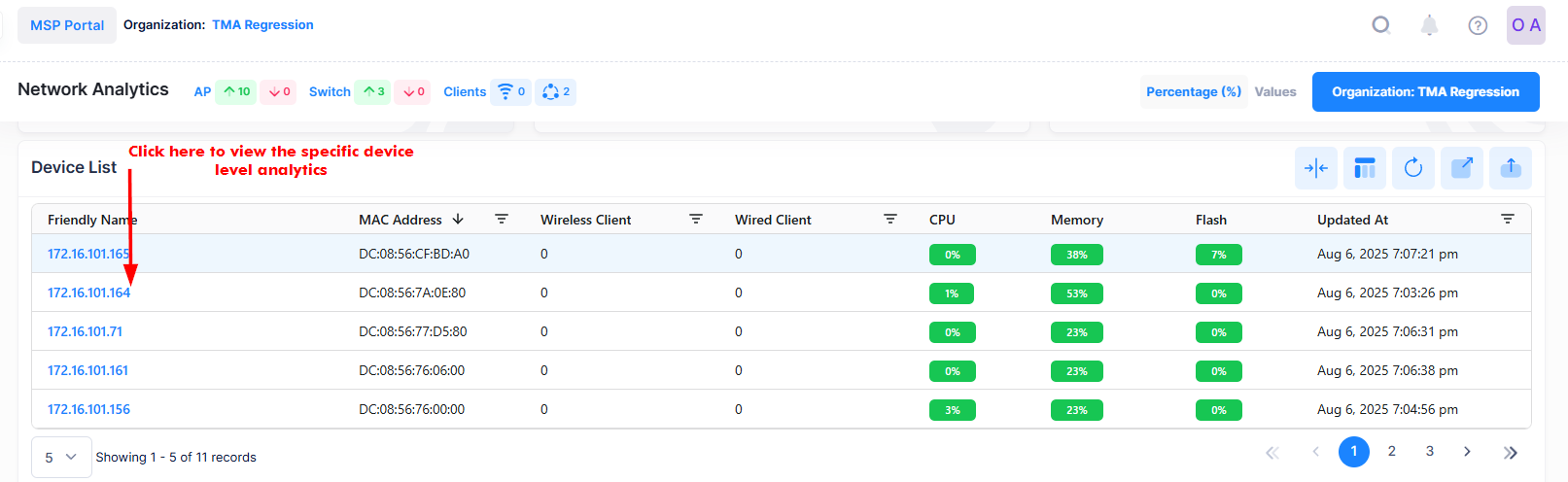
Task: Open Device List in expanded view
Action: pos(1462,168)
